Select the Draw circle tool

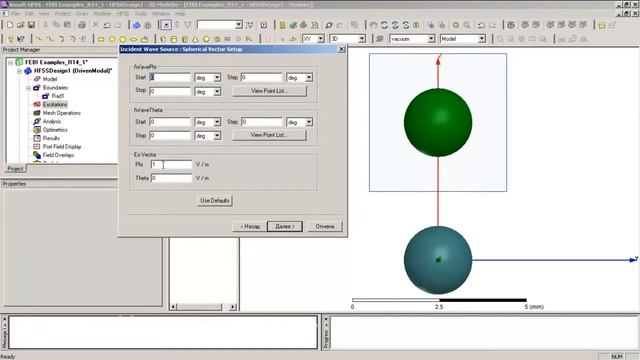click(x=112, y=39)
